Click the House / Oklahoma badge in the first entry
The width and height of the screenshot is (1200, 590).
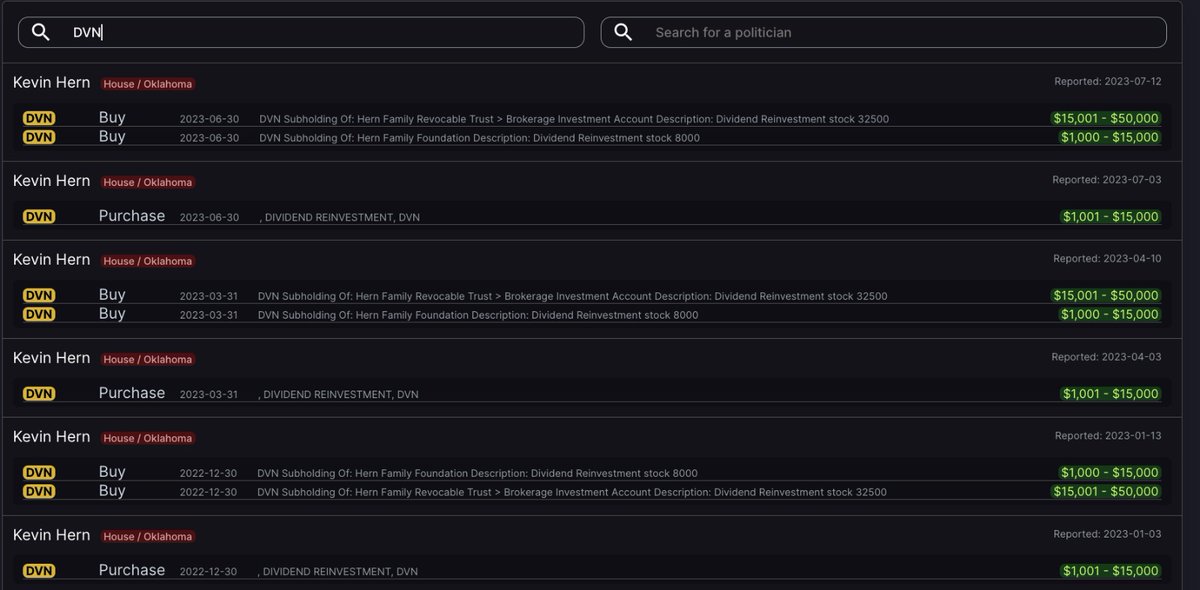[x=147, y=84]
